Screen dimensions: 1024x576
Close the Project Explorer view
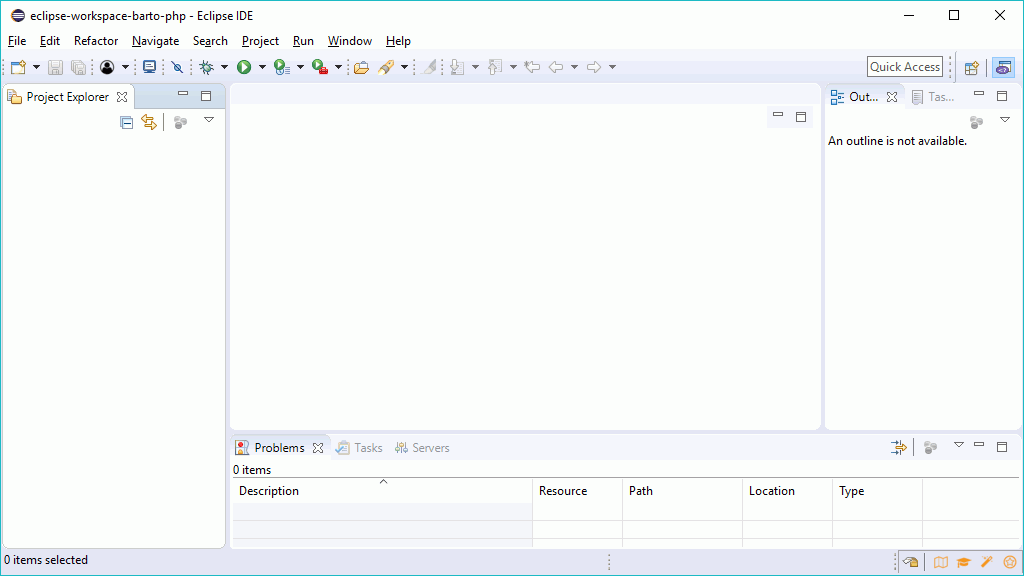[122, 97]
